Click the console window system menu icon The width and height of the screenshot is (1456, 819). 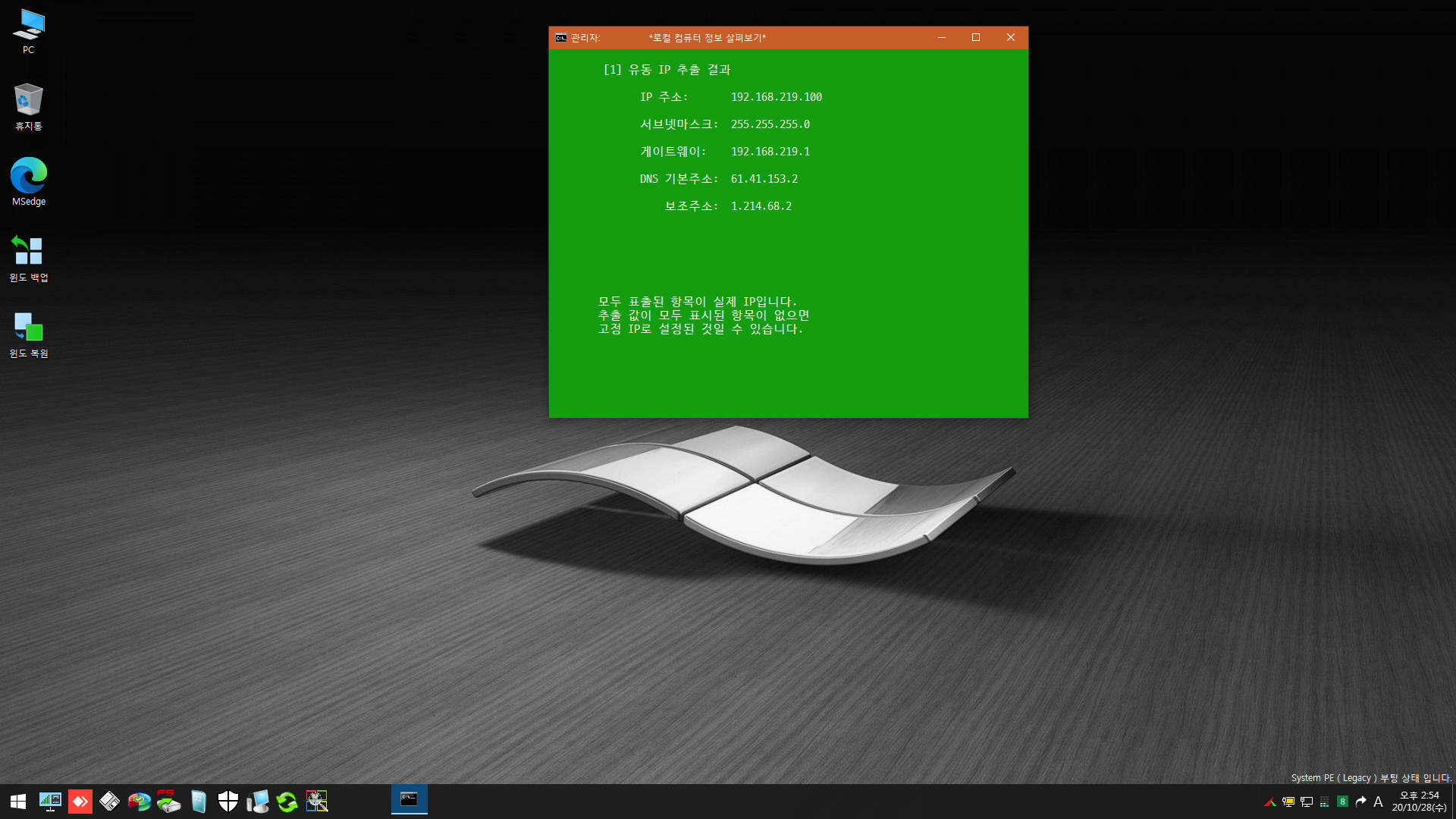click(x=561, y=38)
